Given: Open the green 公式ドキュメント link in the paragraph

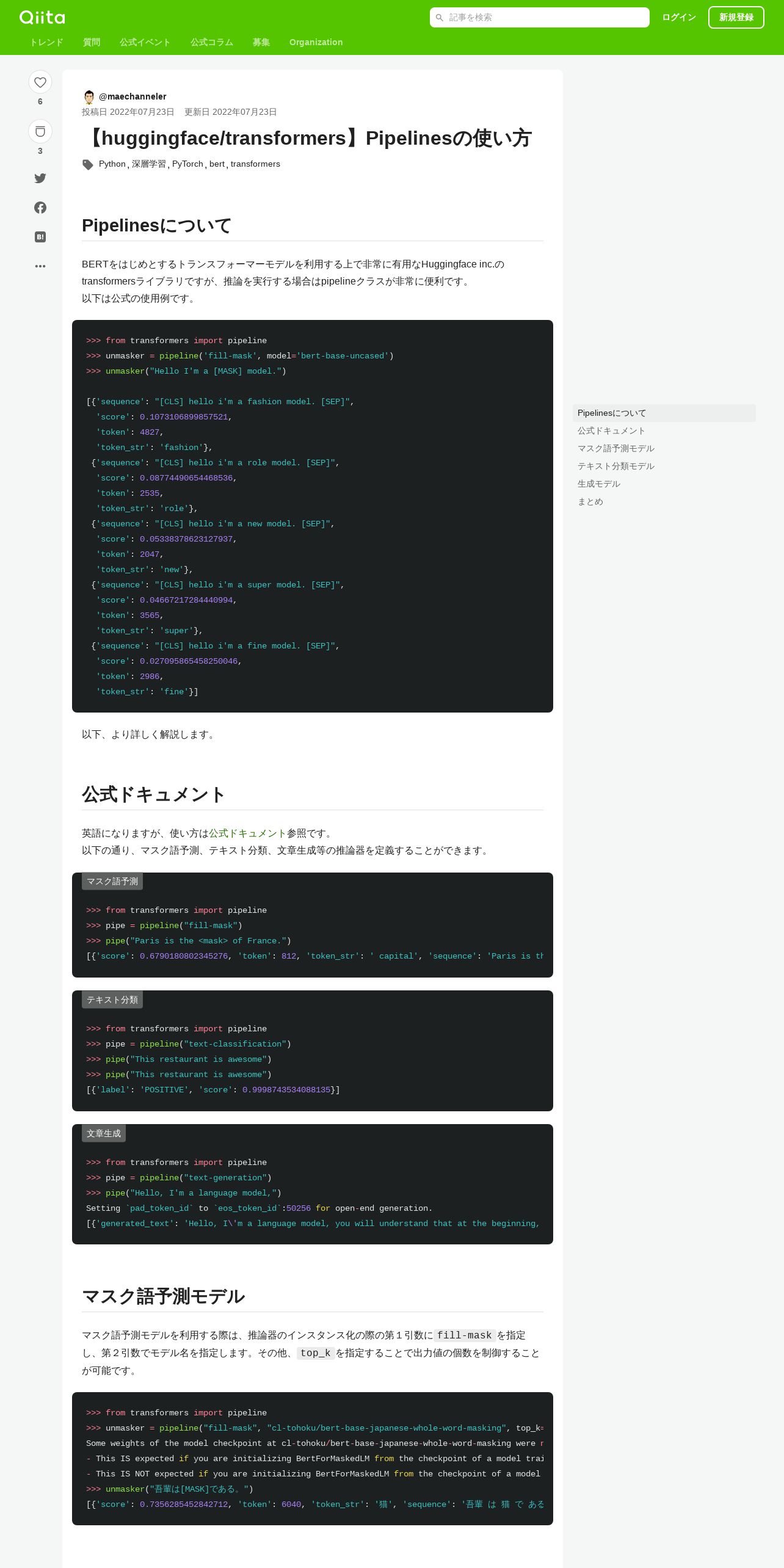Looking at the screenshot, I should click(248, 833).
